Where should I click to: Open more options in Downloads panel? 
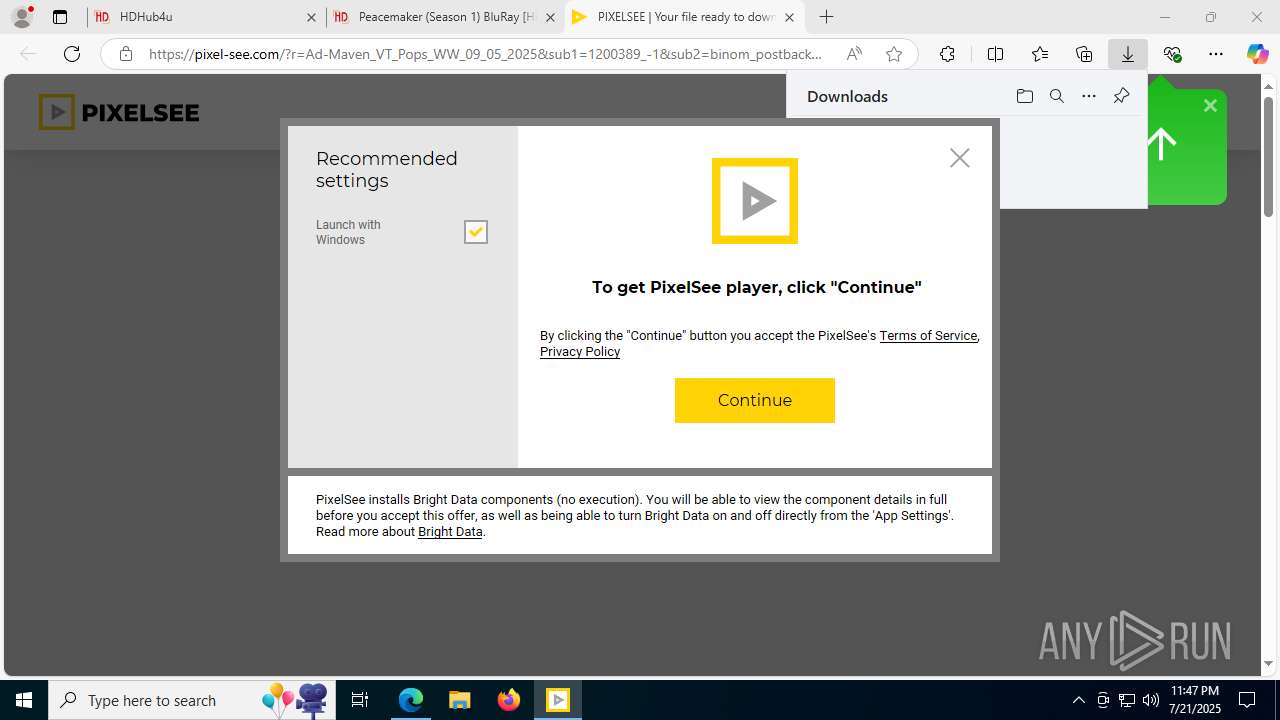(1089, 96)
